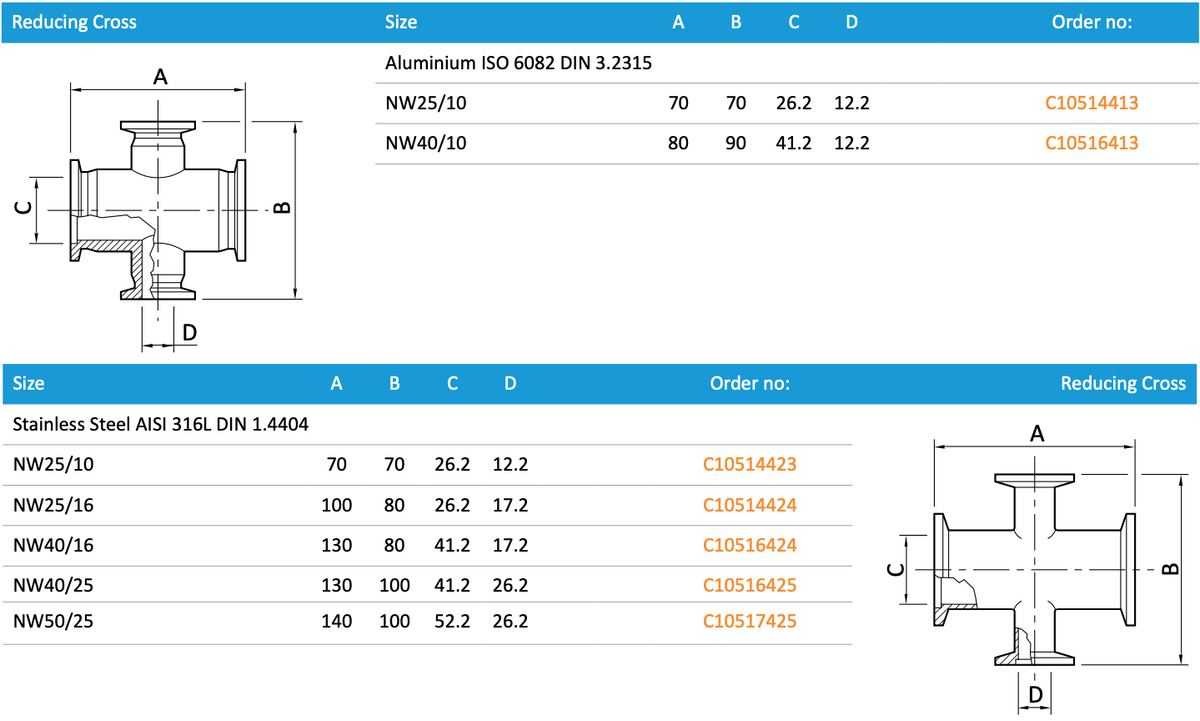The height and width of the screenshot is (721, 1200).
Task: Select the Stainless Steel AISI 316L heading
Action: coord(160,424)
